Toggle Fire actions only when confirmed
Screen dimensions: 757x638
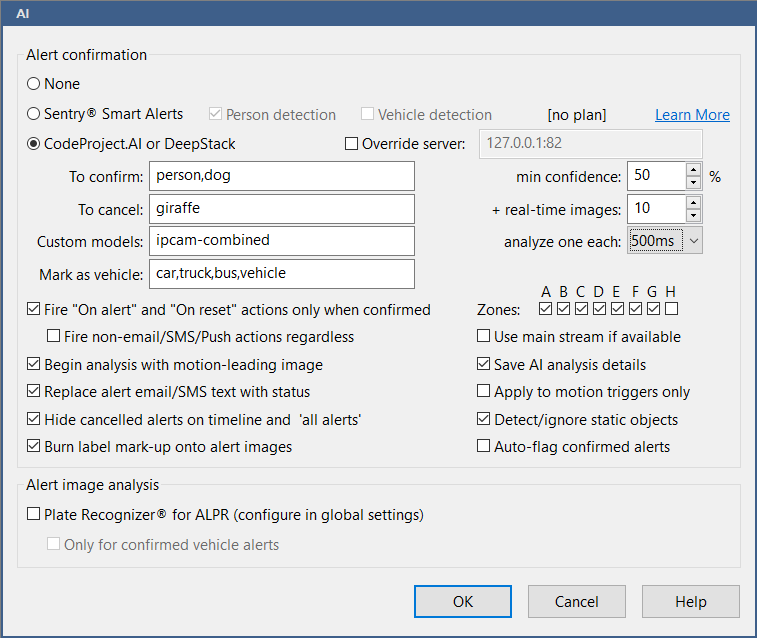[x=33, y=309]
